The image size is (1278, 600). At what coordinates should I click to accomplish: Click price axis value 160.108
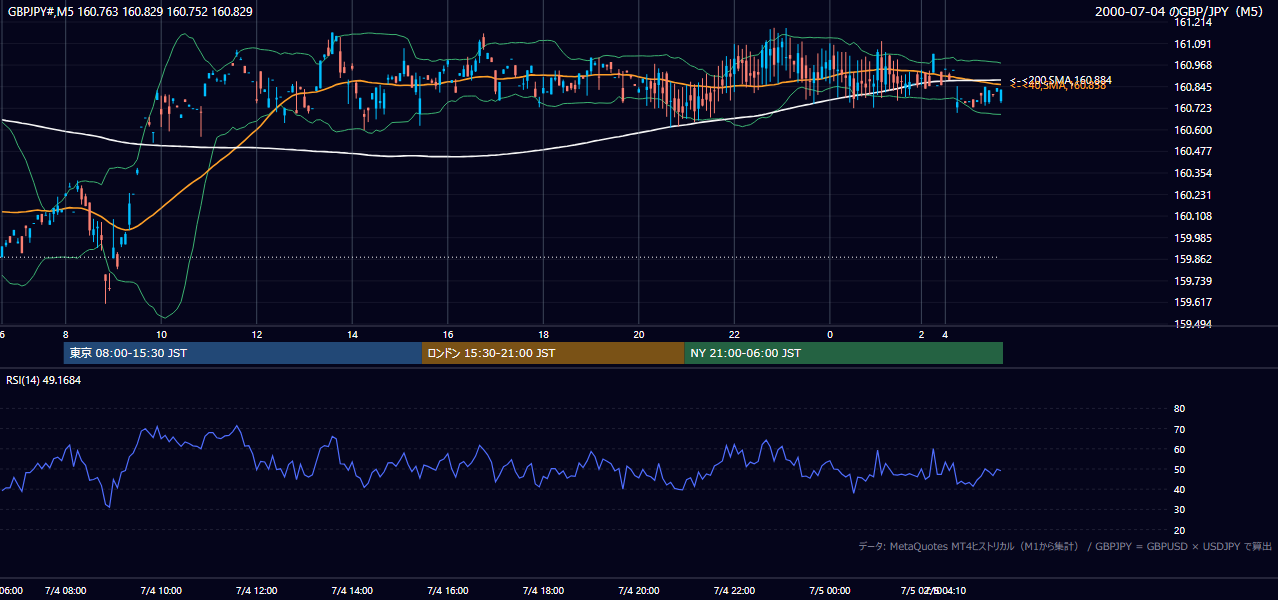pyautogui.click(x=1193, y=216)
